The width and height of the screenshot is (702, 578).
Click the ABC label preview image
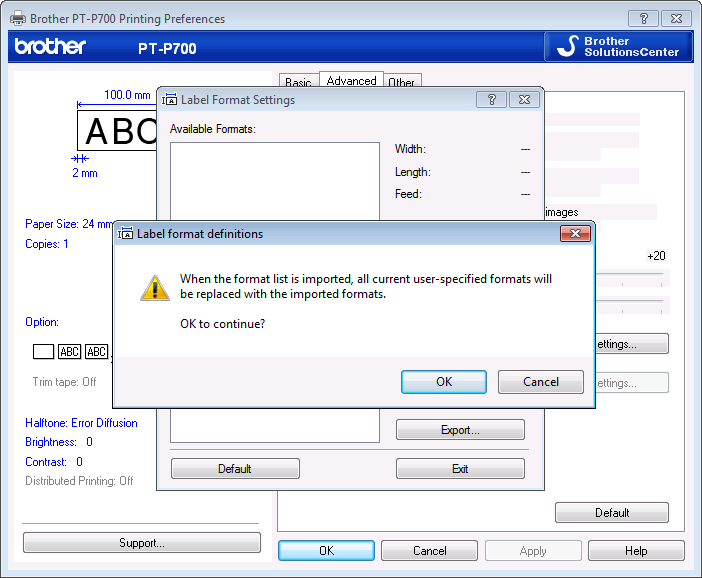117,131
